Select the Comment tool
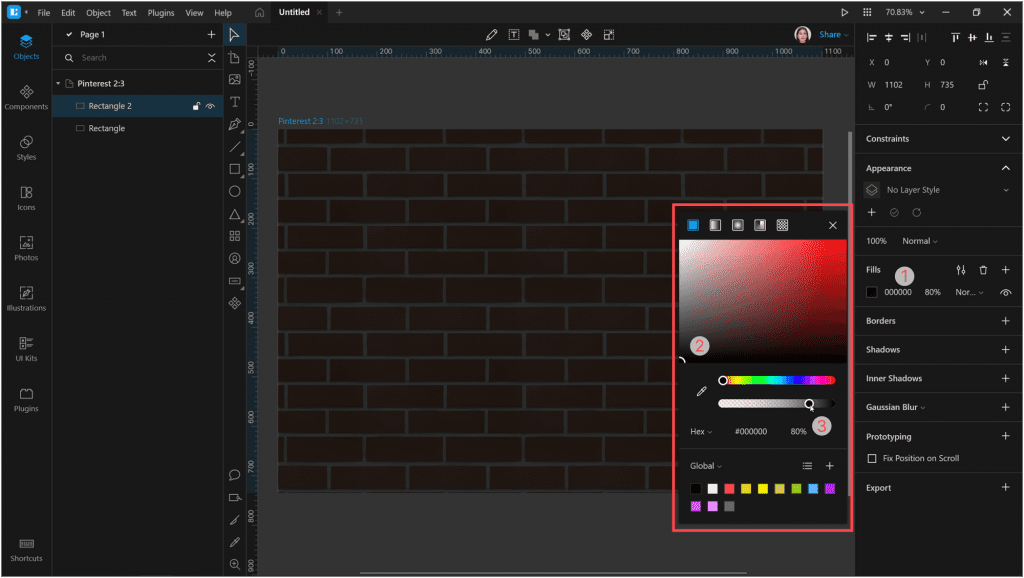The image size is (1024, 578). [234, 475]
